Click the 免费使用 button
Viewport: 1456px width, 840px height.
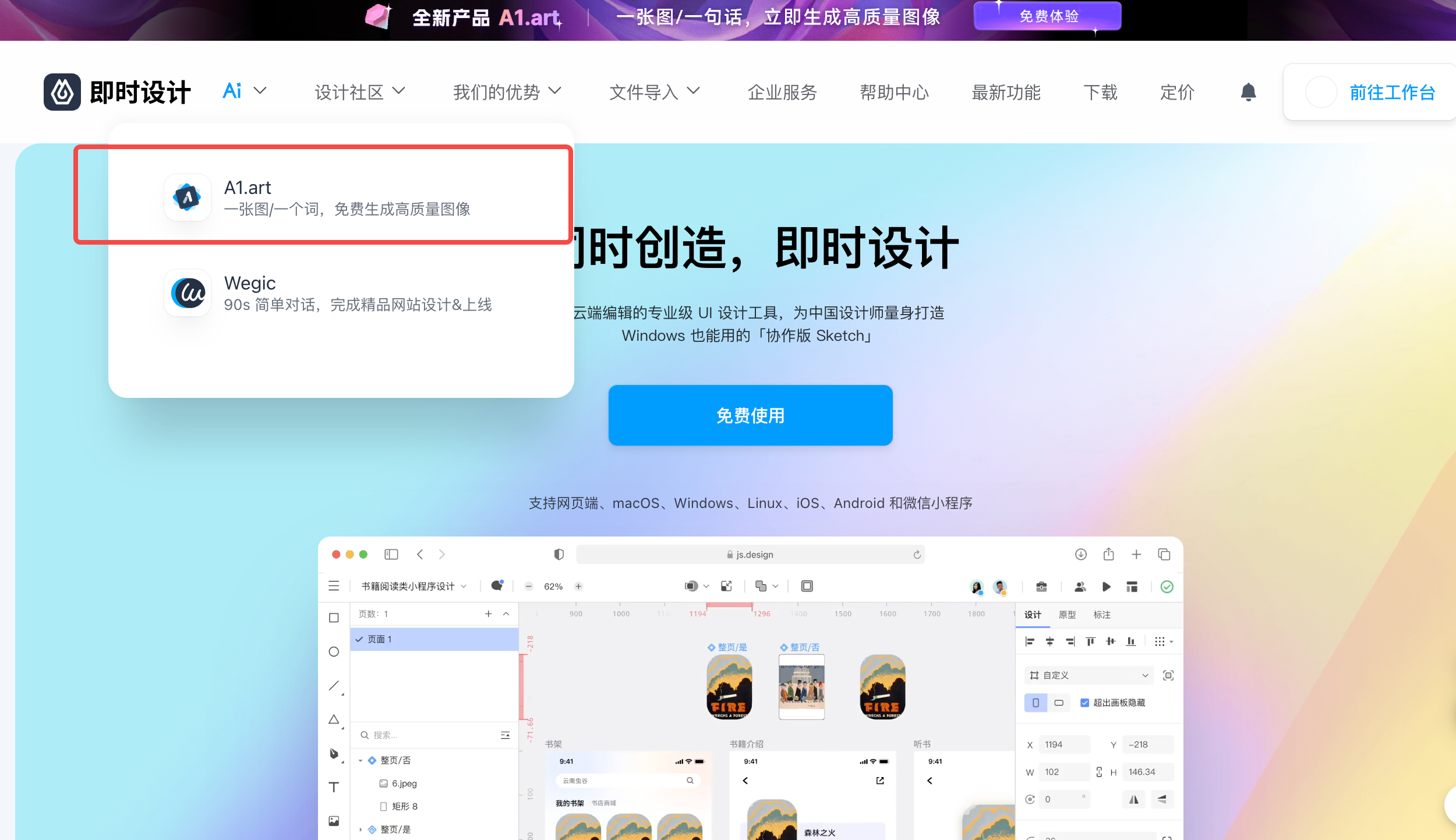[750, 415]
